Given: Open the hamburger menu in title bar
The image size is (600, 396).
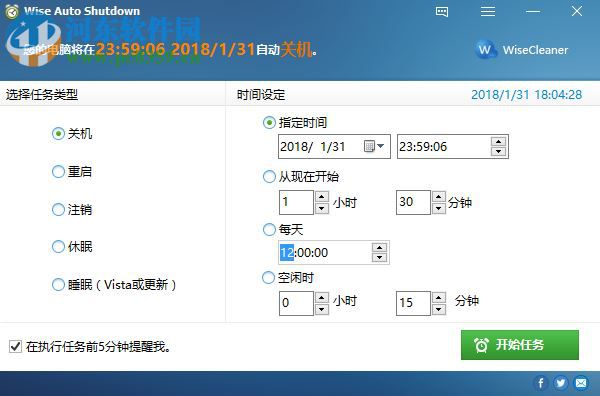Looking at the screenshot, I should 488,11.
